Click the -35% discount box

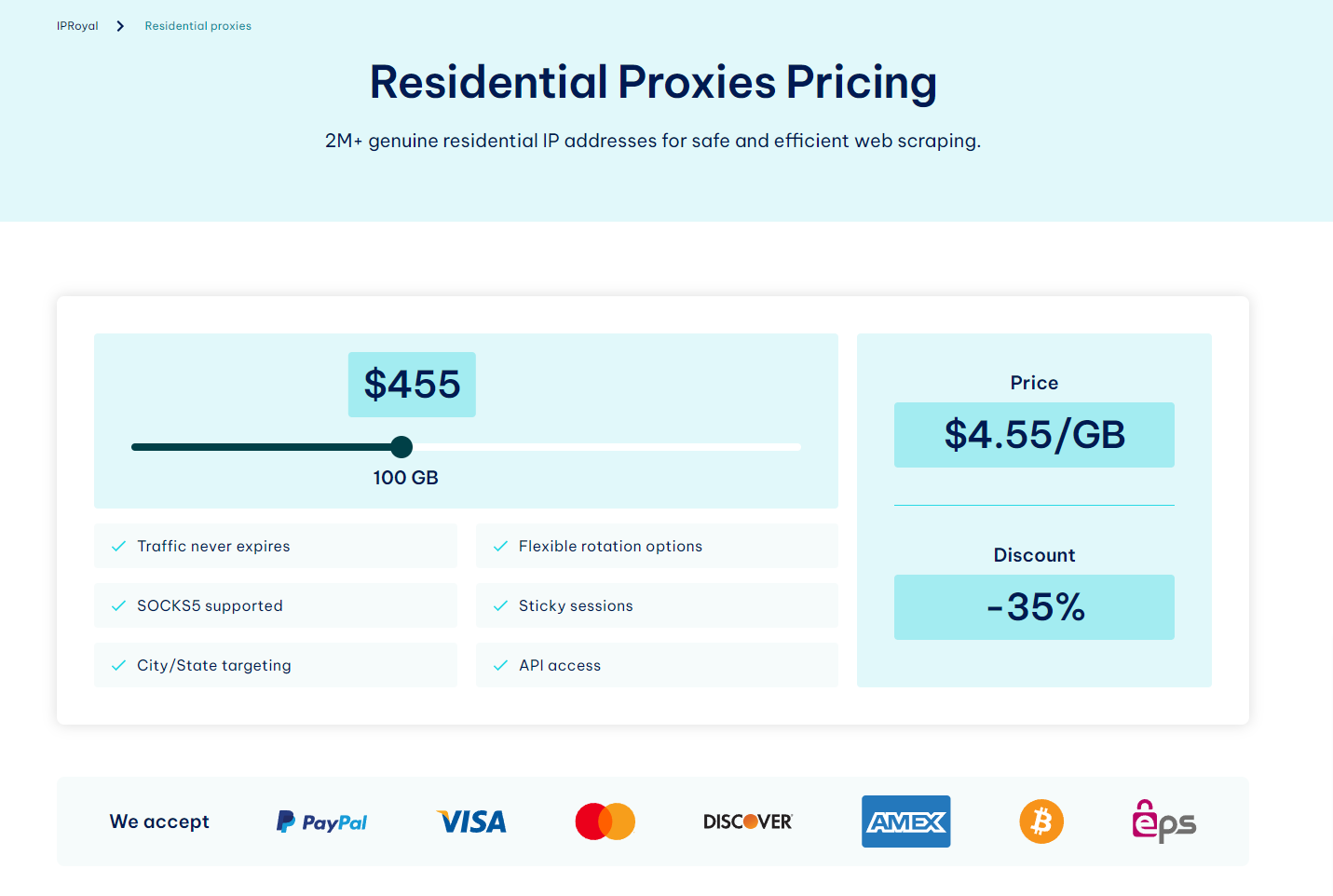pos(1034,607)
